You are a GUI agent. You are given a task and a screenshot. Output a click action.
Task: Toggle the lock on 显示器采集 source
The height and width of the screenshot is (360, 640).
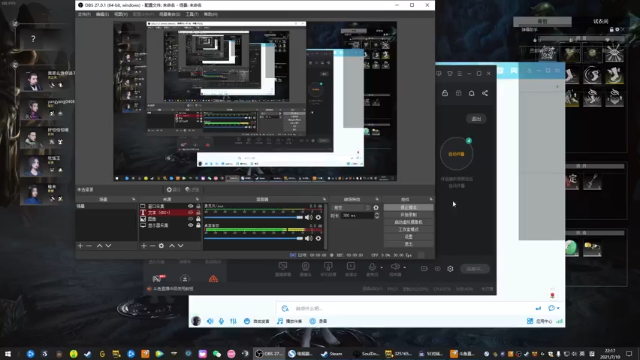198,225
